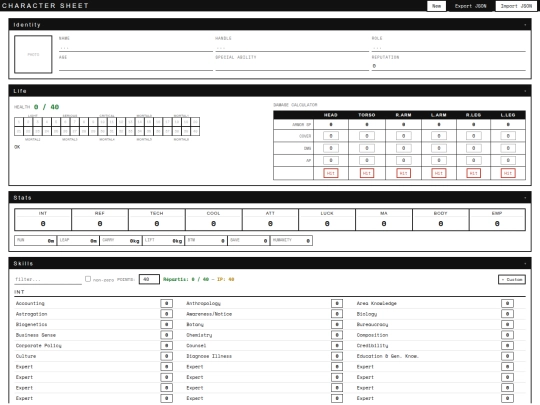540x405 pixels.
Task: Click Diagnose Illness skill value box
Action: (x=337, y=356)
